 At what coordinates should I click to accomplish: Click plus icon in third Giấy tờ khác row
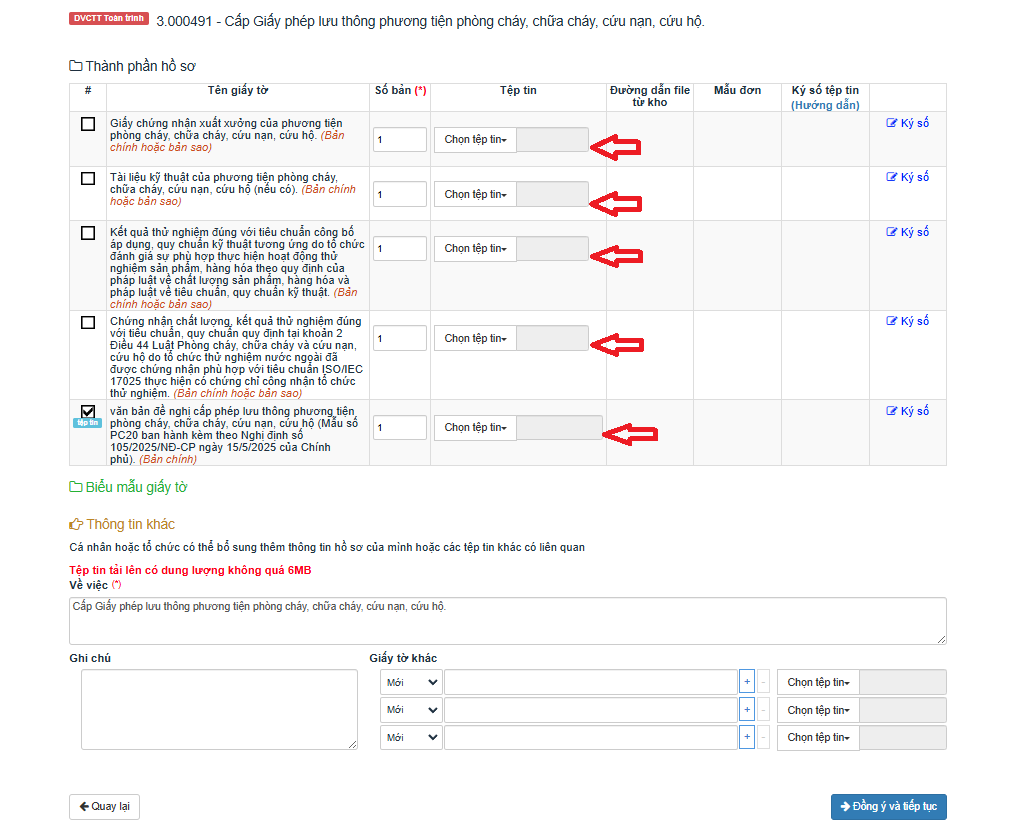point(746,738)
